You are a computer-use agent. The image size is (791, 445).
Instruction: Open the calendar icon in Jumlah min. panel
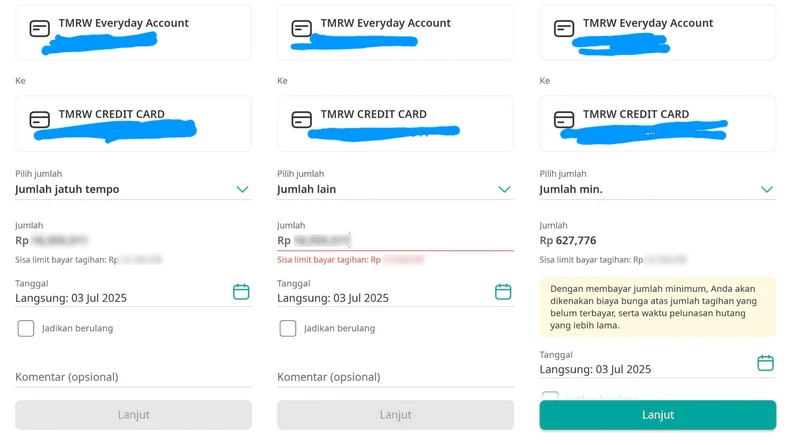tap(765, 363)
